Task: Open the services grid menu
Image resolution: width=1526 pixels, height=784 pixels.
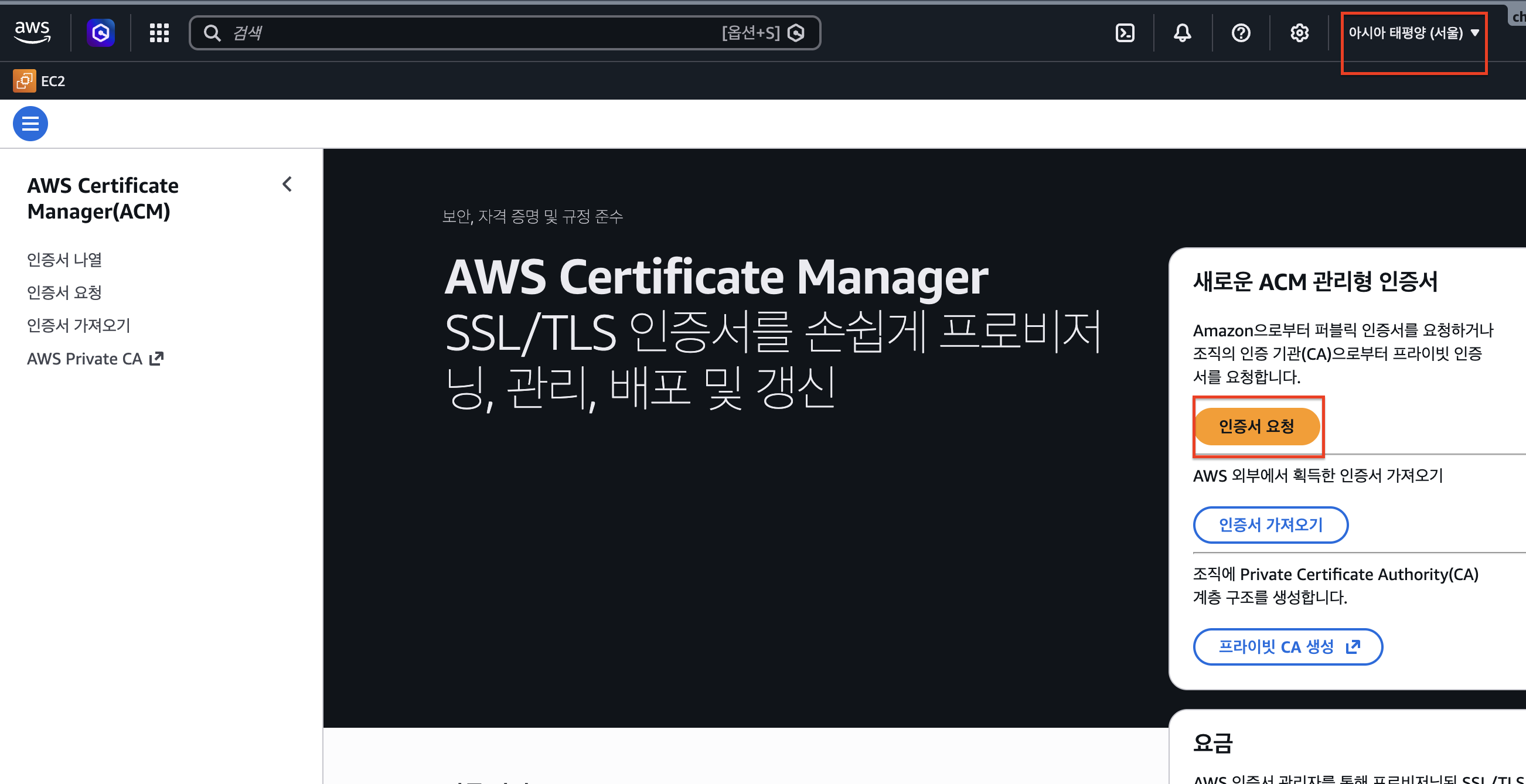Action: 159,33
